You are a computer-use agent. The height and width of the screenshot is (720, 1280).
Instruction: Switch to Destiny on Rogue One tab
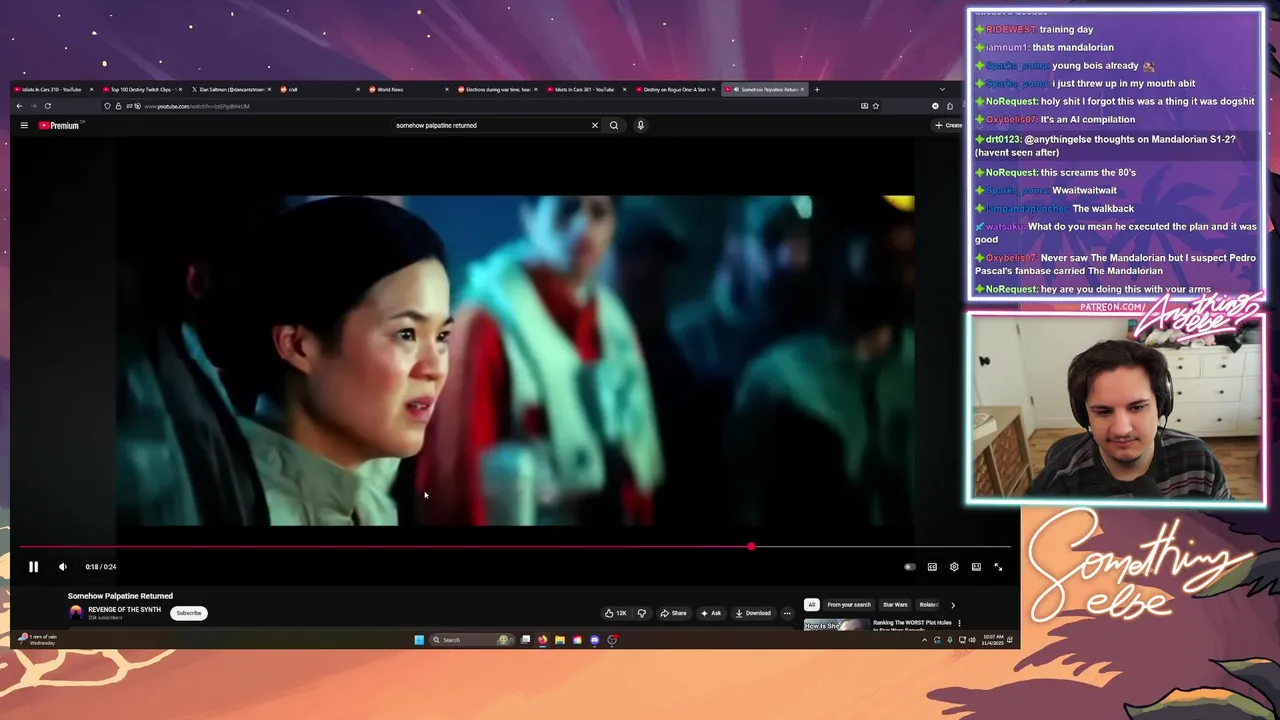[x=675, y=89]
